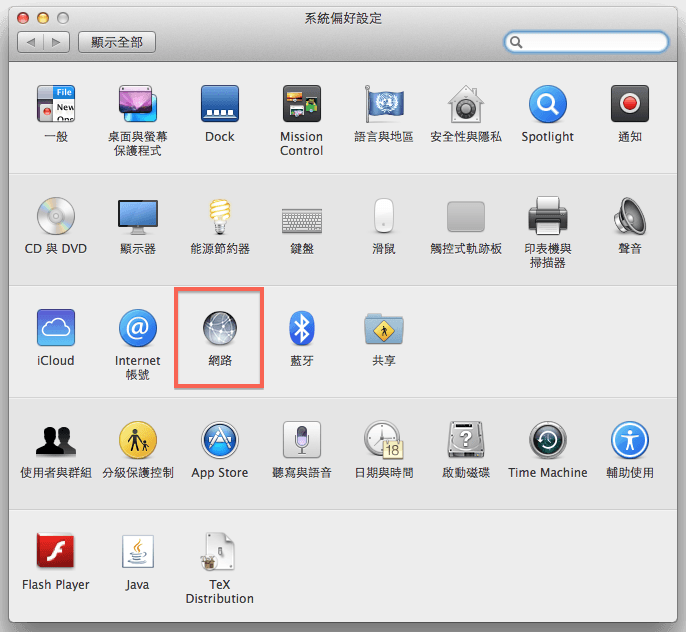Image resolution: width=686 pixels, height=632 pixels.
Task: Click the magnifier icon in search box
Action: pyautogui.click(x=516, y=42)
